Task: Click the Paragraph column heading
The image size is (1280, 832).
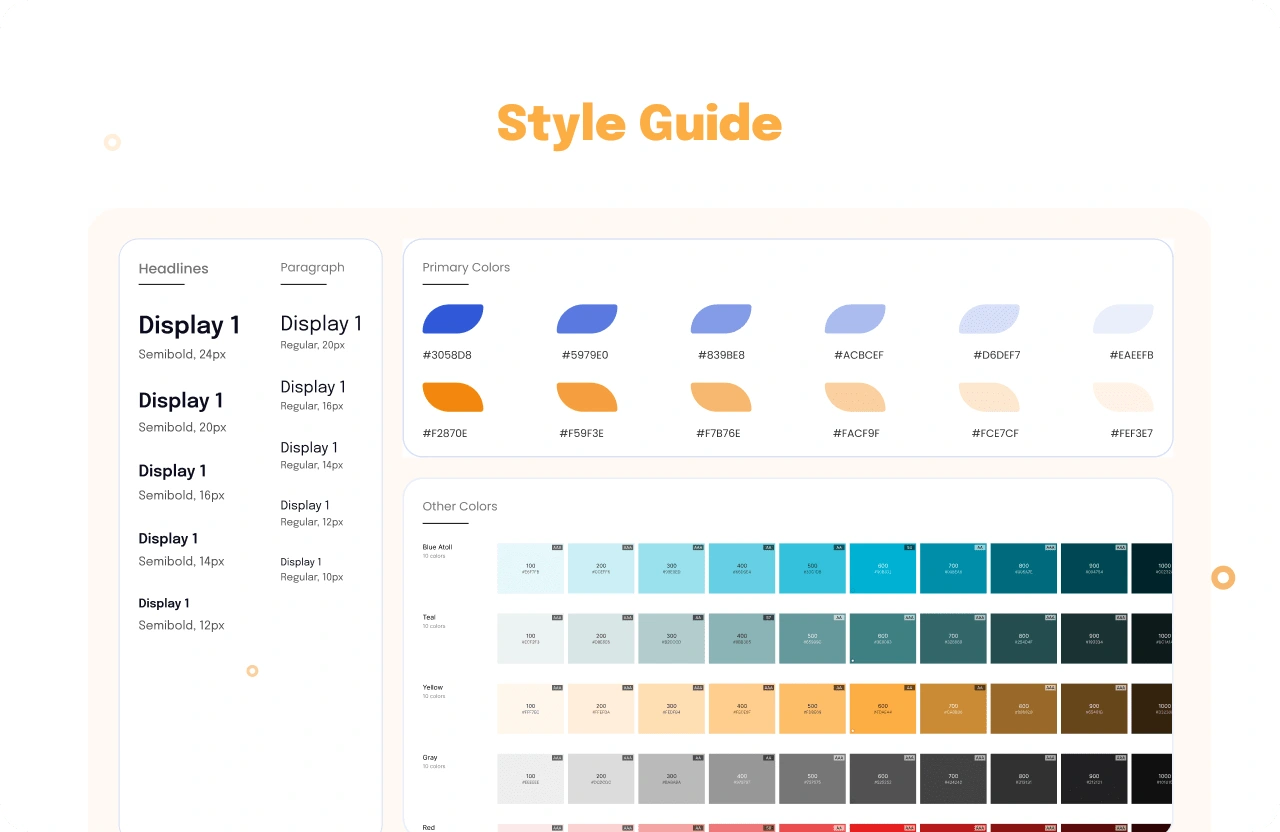Action: click(x=312, y=268)
